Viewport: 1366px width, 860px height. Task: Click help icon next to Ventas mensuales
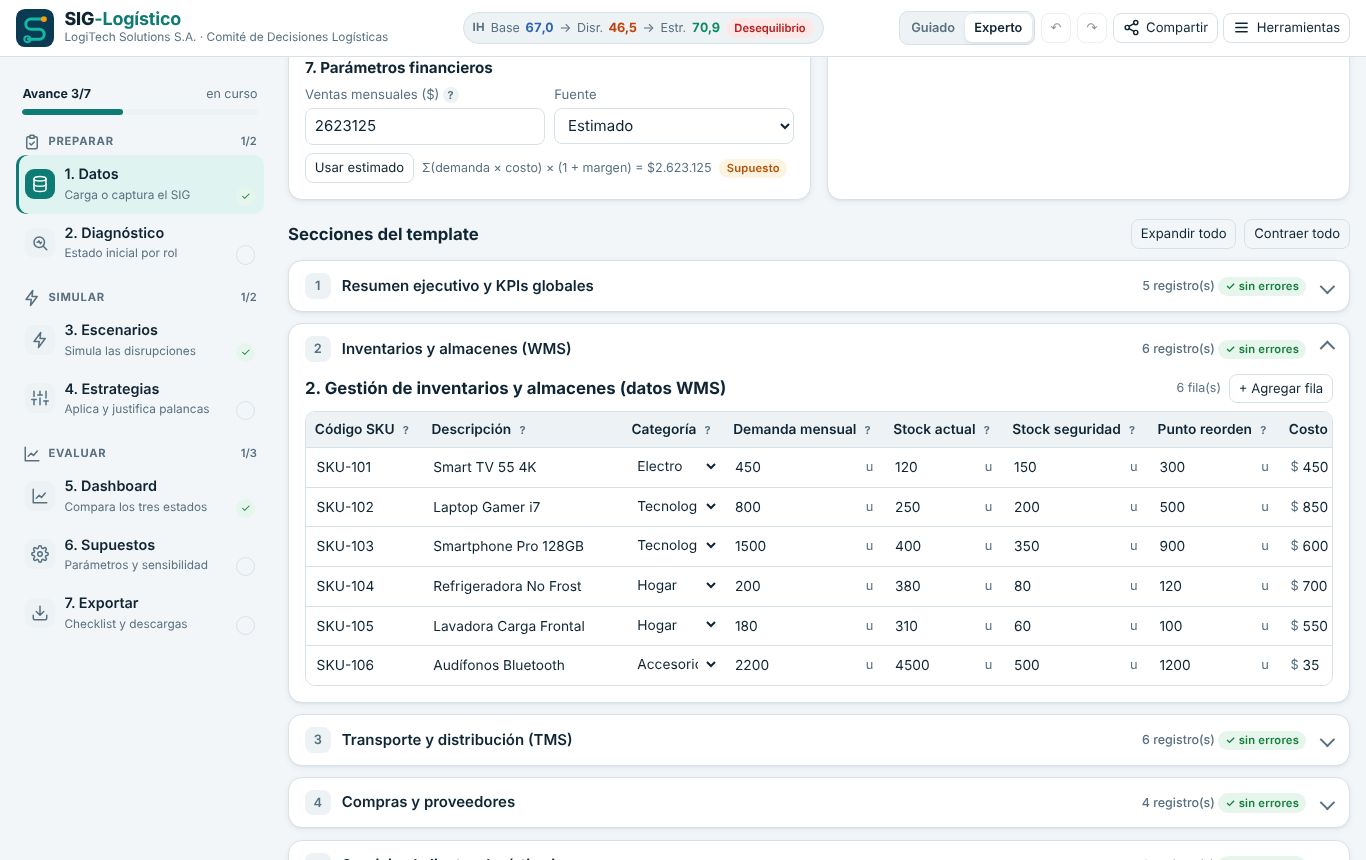451,95
